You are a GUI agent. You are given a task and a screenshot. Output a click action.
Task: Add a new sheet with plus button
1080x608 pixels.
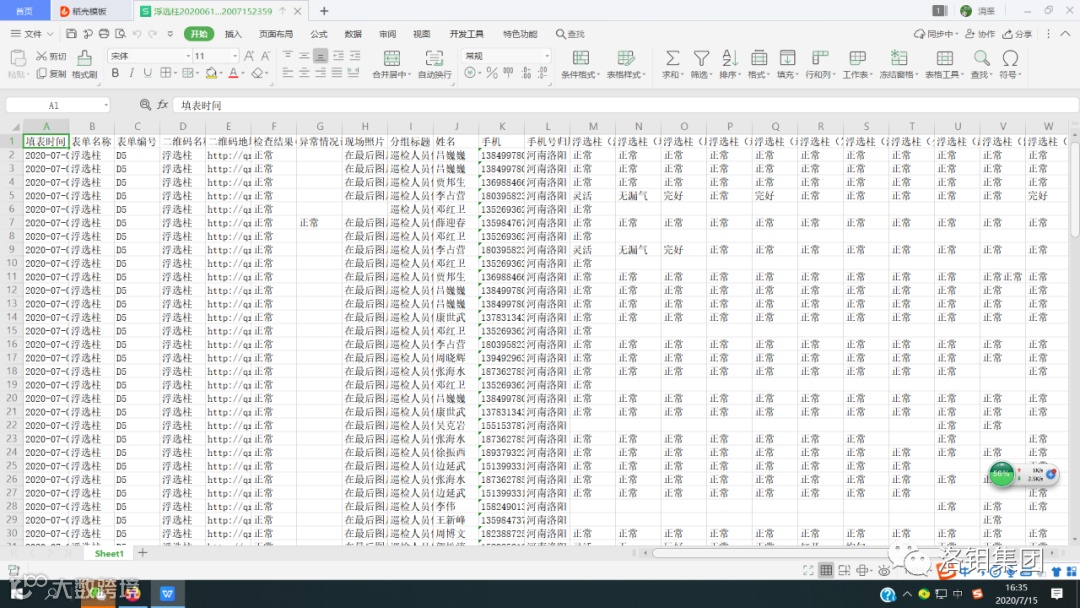[143, 552]
